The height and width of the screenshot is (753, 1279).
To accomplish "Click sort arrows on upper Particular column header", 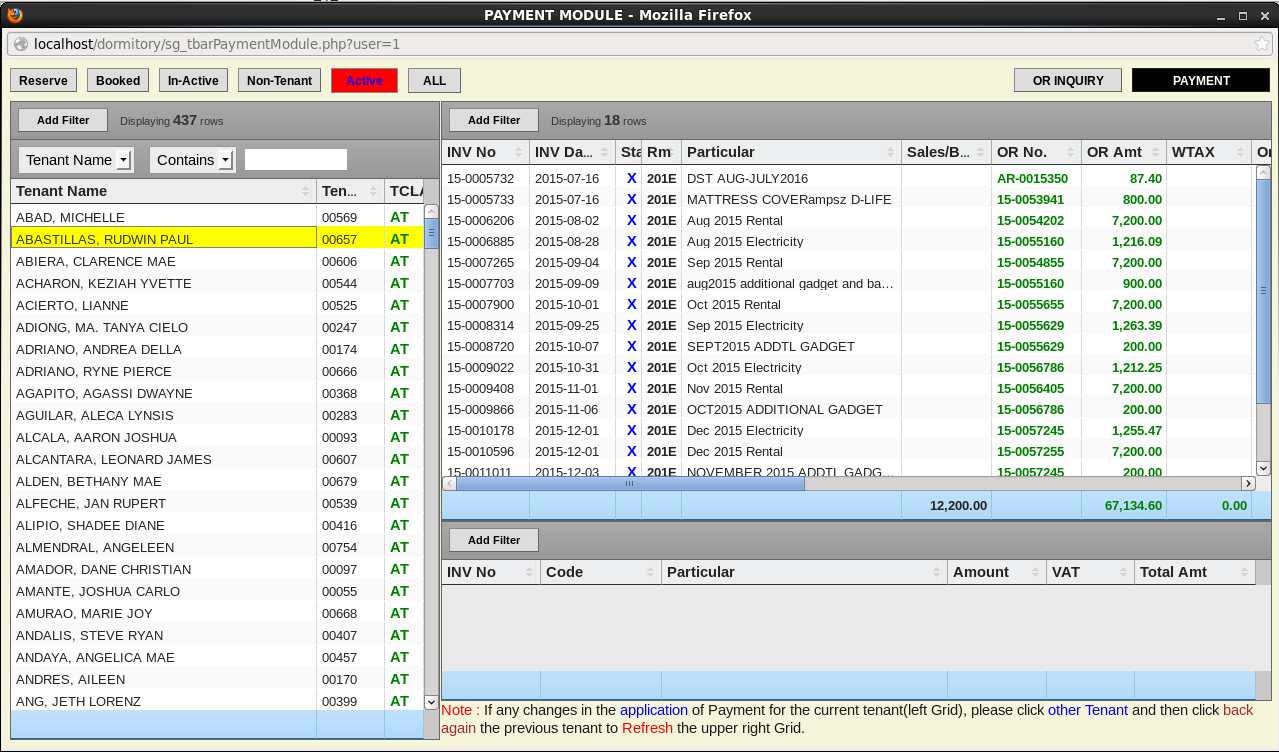I will (x=890, y=152).
